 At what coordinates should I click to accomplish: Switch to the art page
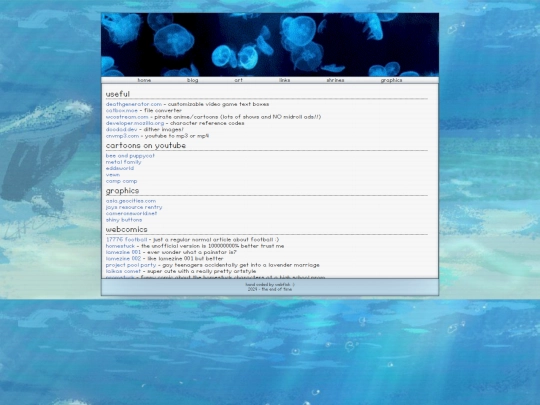tap(238, 80)
